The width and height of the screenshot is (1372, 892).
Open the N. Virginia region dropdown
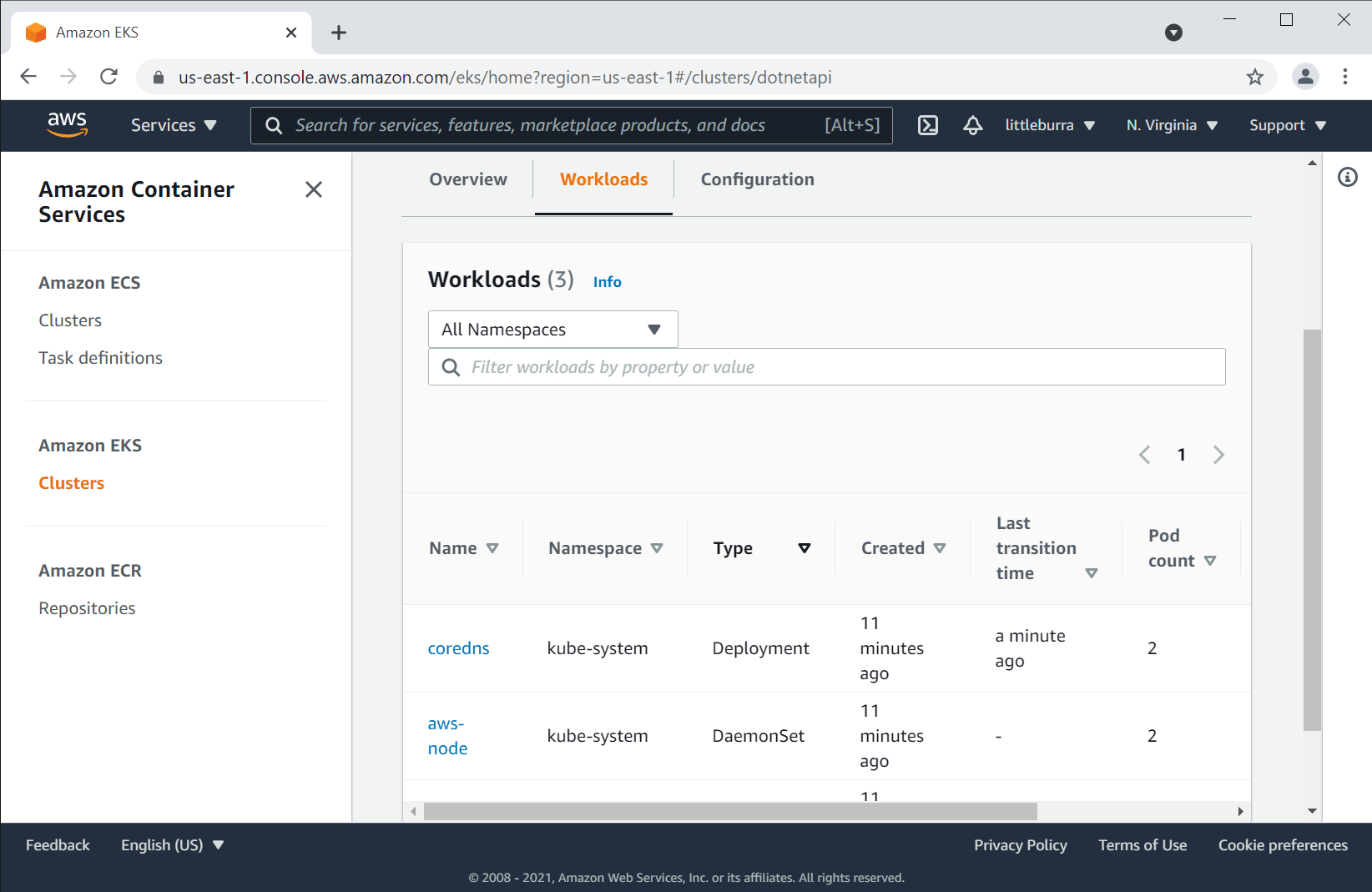1171,125
